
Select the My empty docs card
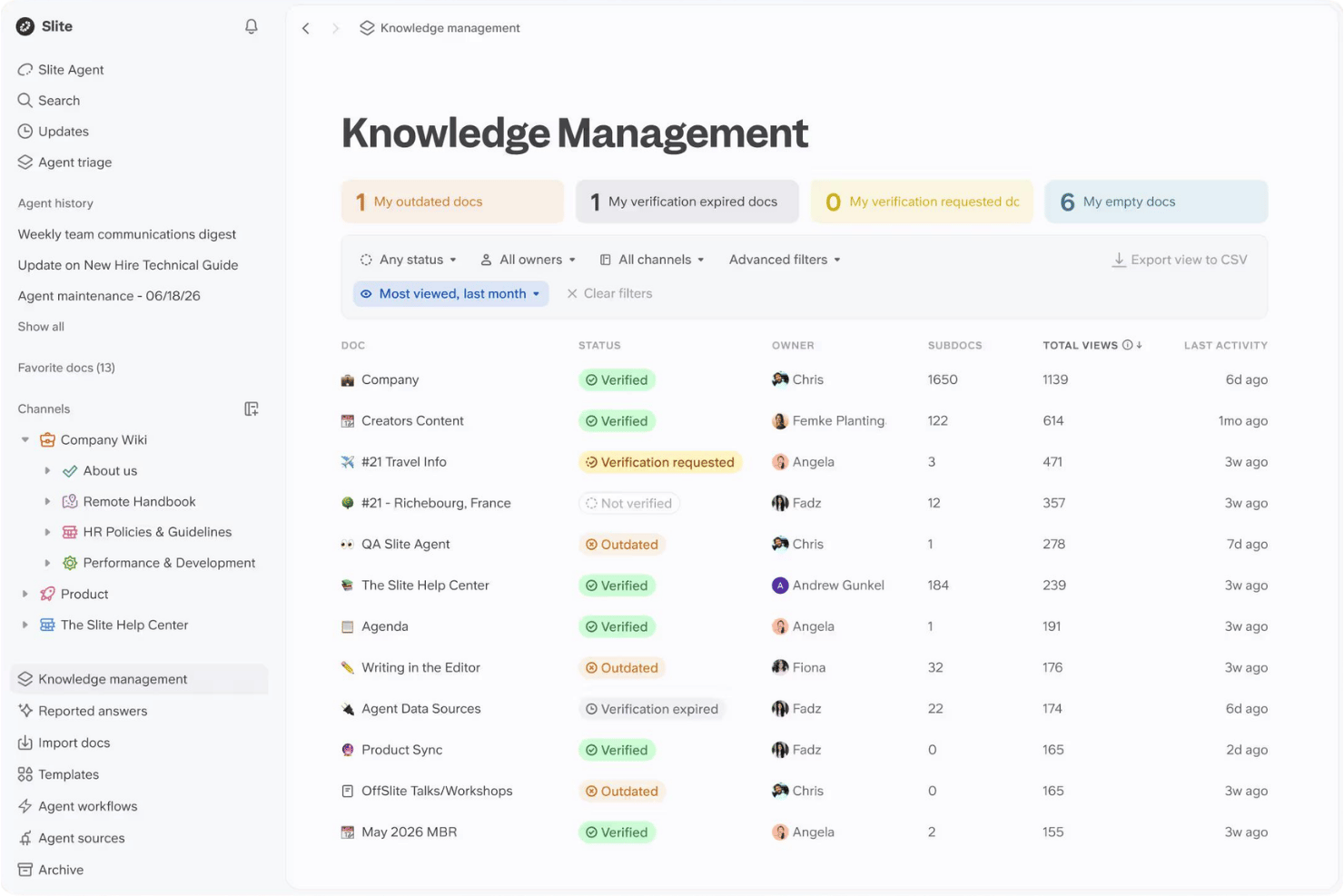pos(1156,202)
